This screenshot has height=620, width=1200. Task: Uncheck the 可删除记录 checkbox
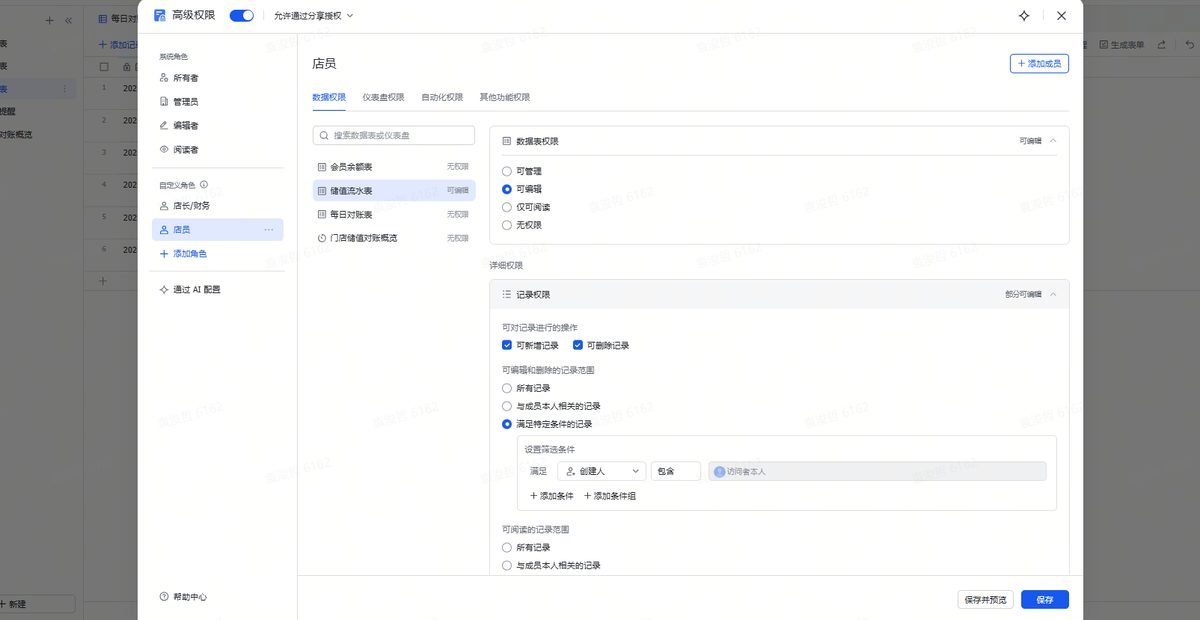point(578,345)
